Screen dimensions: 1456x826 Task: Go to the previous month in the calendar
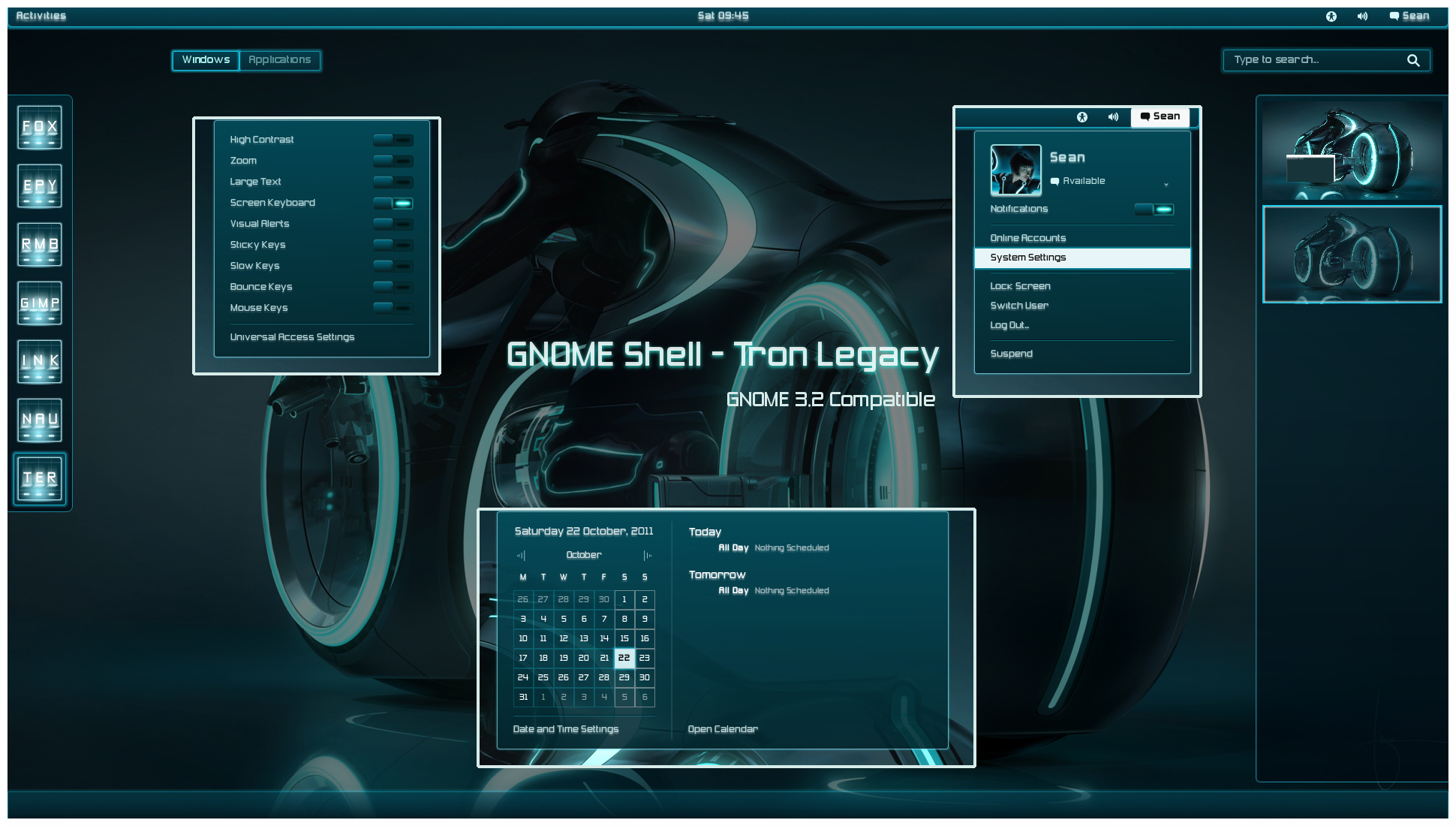click(521, 555)
